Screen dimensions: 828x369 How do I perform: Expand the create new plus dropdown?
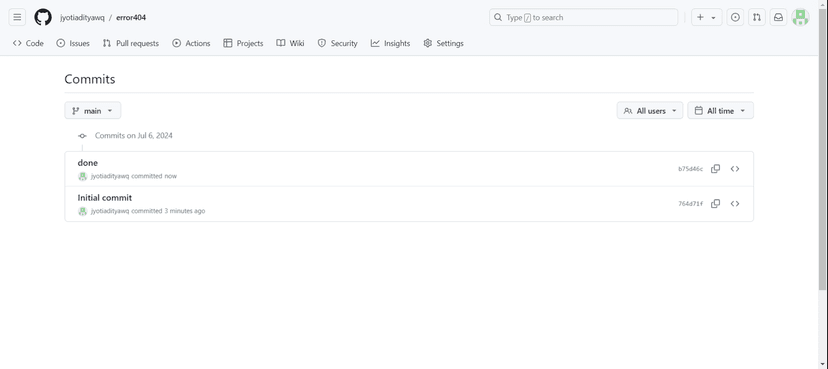[707, 17]
